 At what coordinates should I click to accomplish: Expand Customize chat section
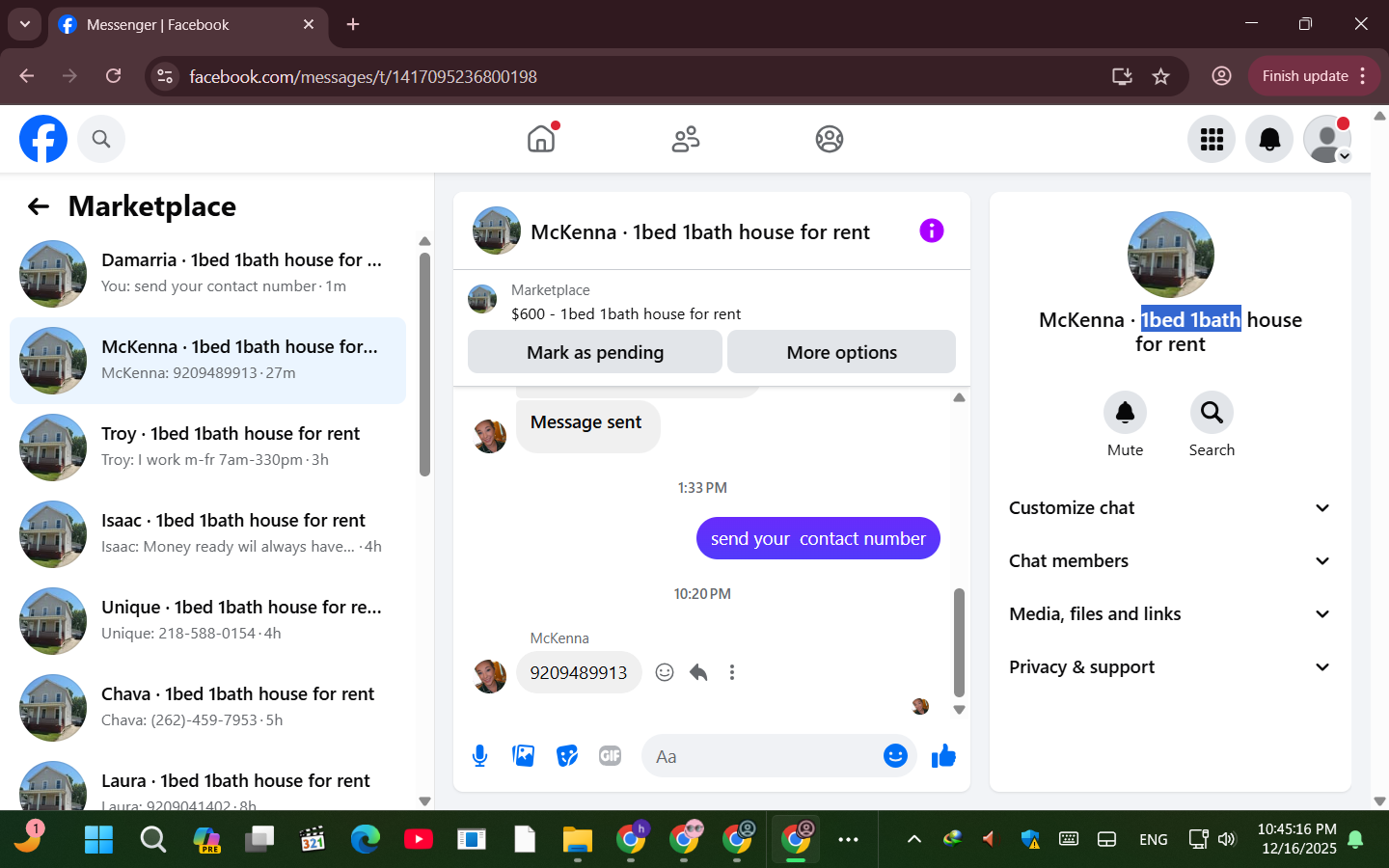click(1170, 508)
